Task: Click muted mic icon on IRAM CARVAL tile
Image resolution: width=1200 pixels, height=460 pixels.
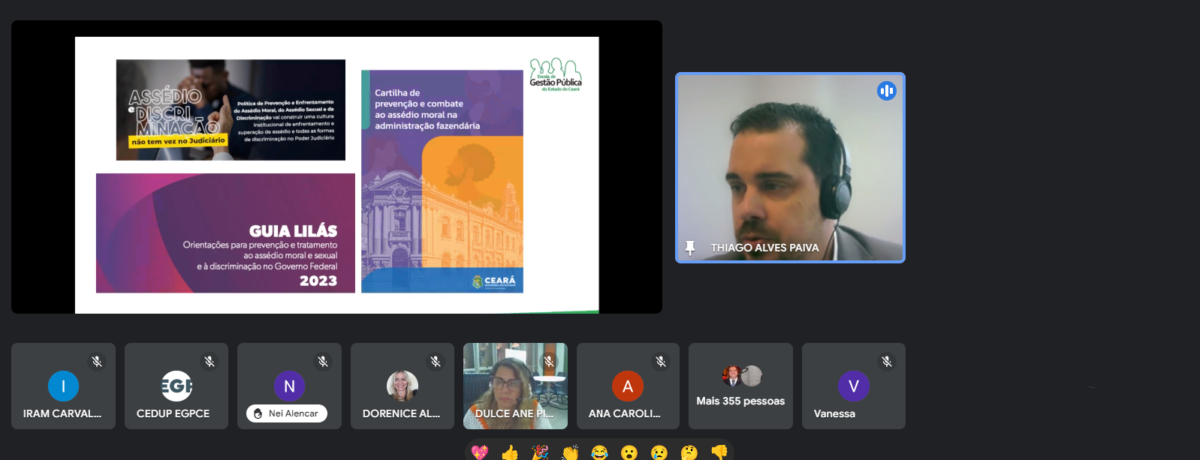Action: click(97, 361)
